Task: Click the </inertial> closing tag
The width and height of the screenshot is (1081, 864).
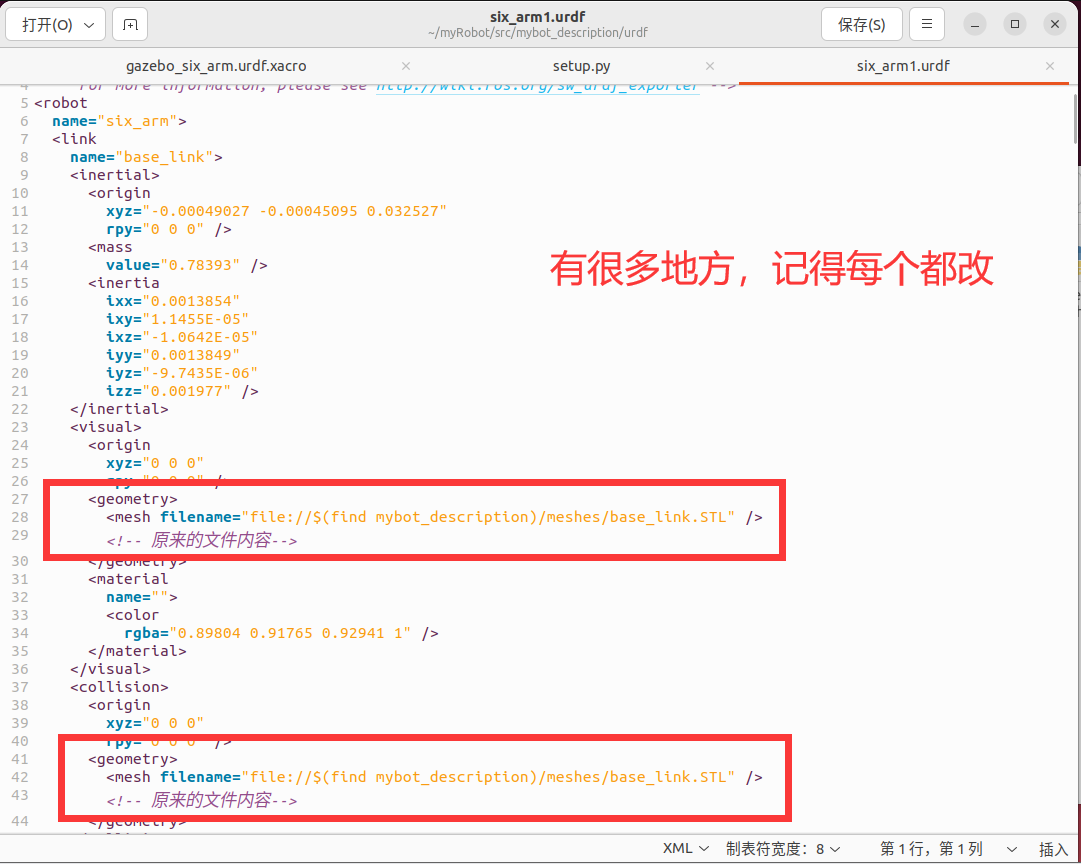Action: [119, 409]
